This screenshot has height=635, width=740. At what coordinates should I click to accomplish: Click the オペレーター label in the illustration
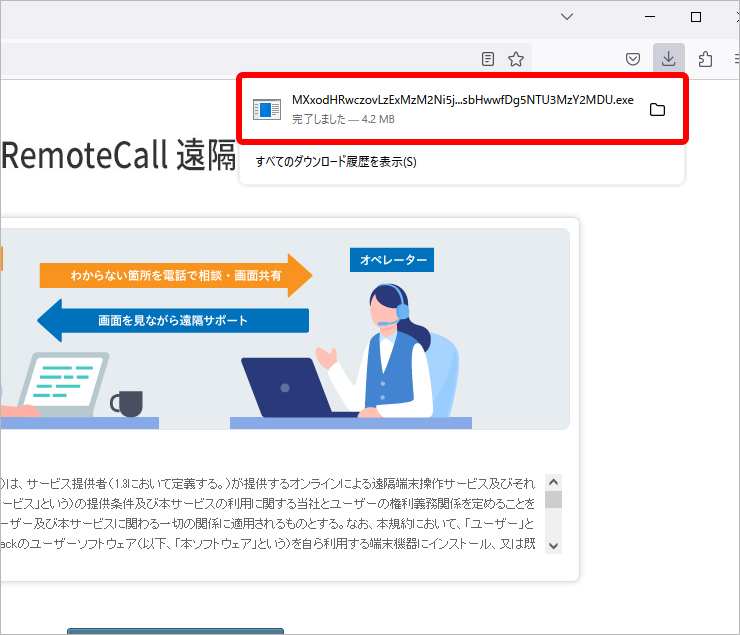point(391,260)
